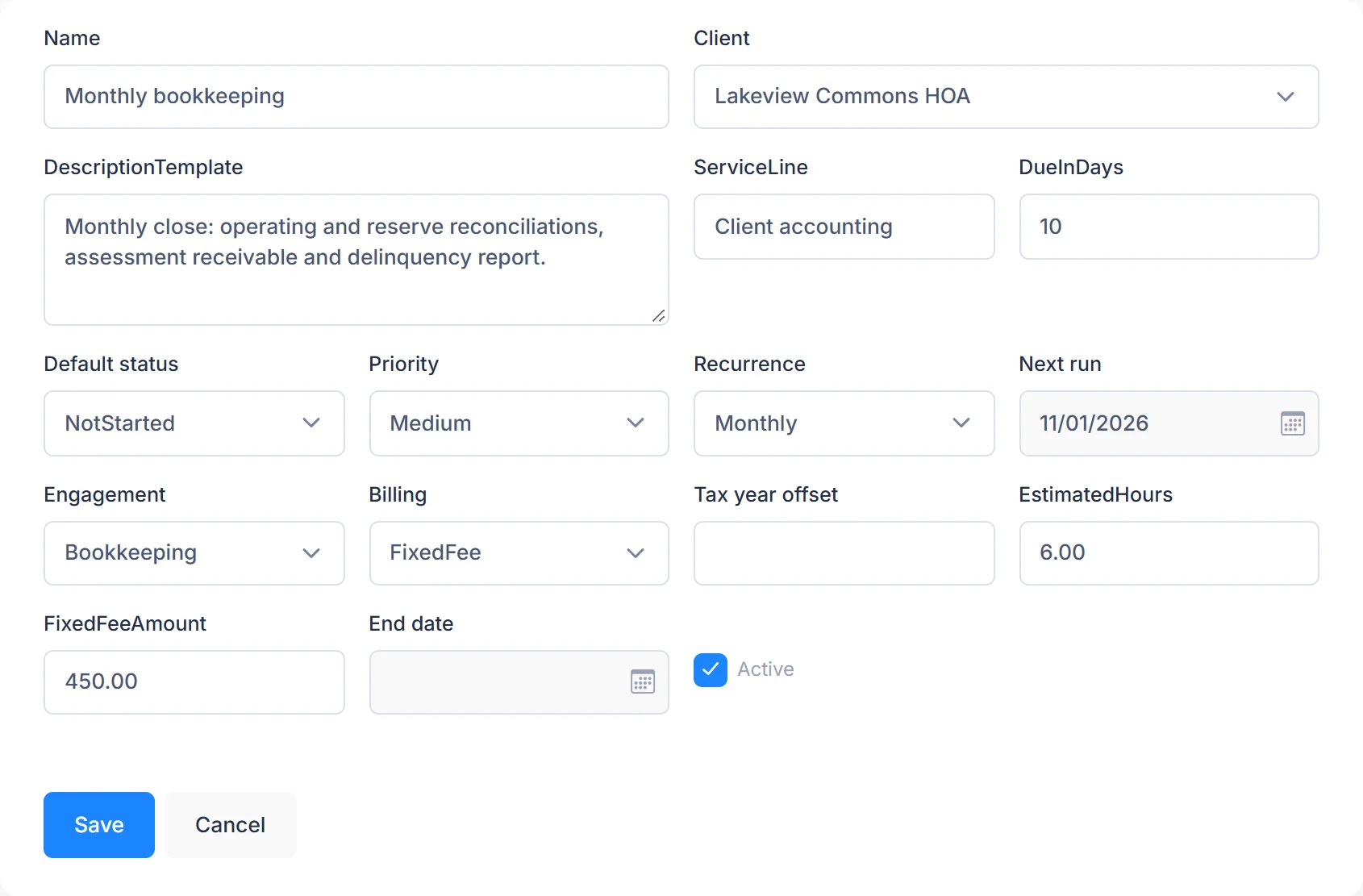1363x896 pixels.
Task: Open the Priority dropdown set to Medium
Action: coord(519,423)
